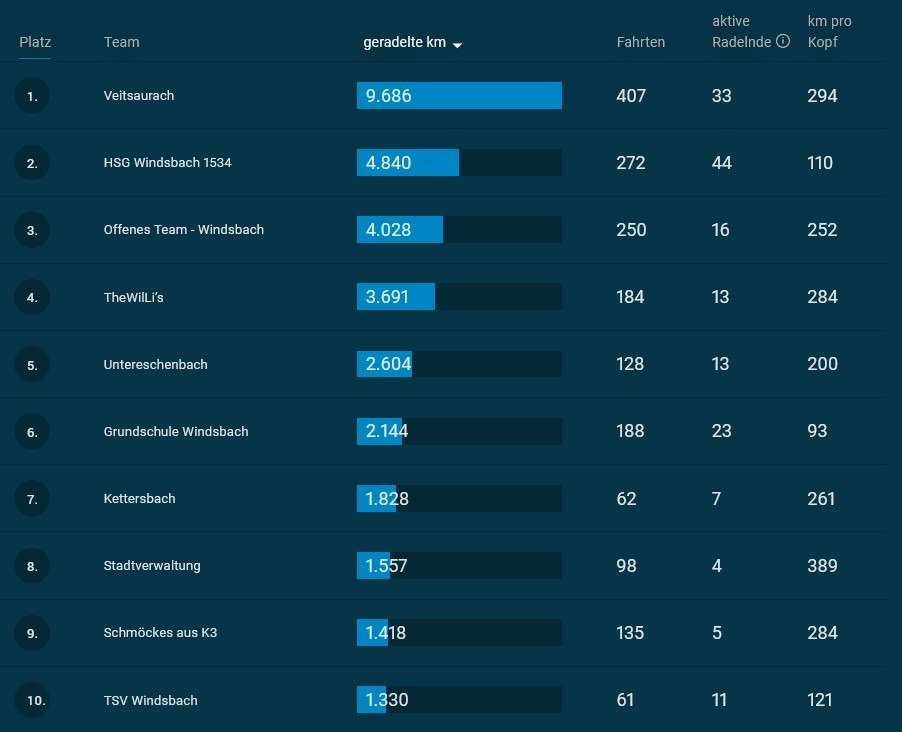Click the 9.686 km progress bar
This screenshot has height=732, width=902.
pos(459,96)
